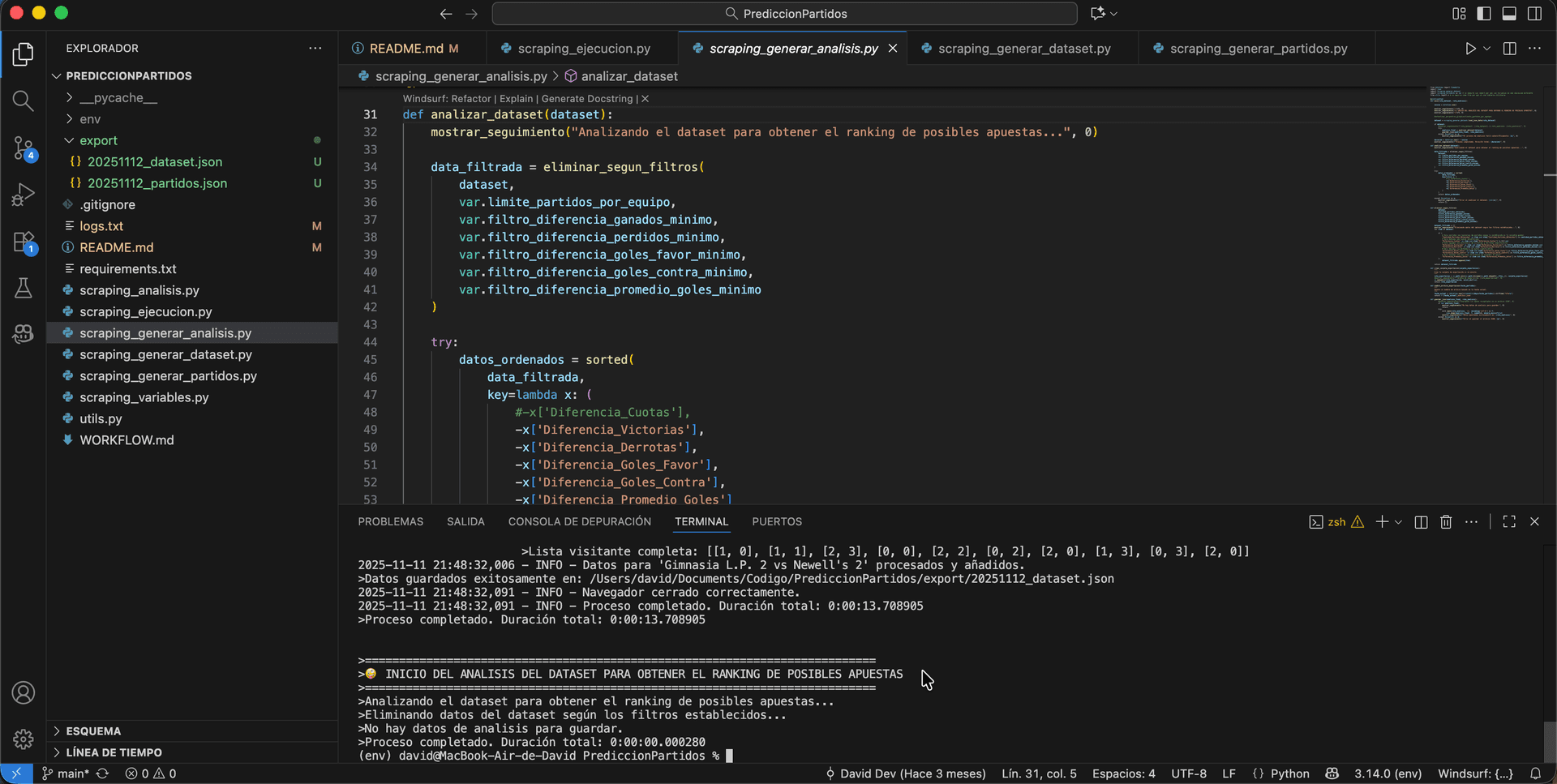Open the Search view in activity bar

coord(23,101)
